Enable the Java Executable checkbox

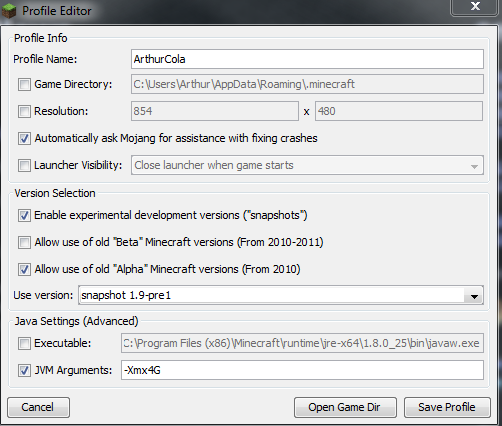pyautogui.click(x=24, y=343)
